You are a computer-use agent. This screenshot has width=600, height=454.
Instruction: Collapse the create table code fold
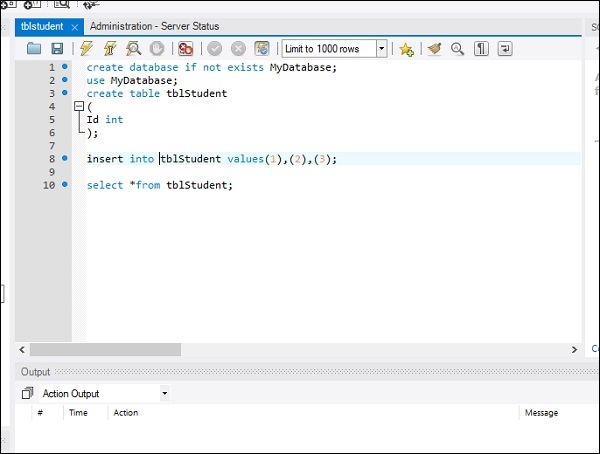[79, 106]
